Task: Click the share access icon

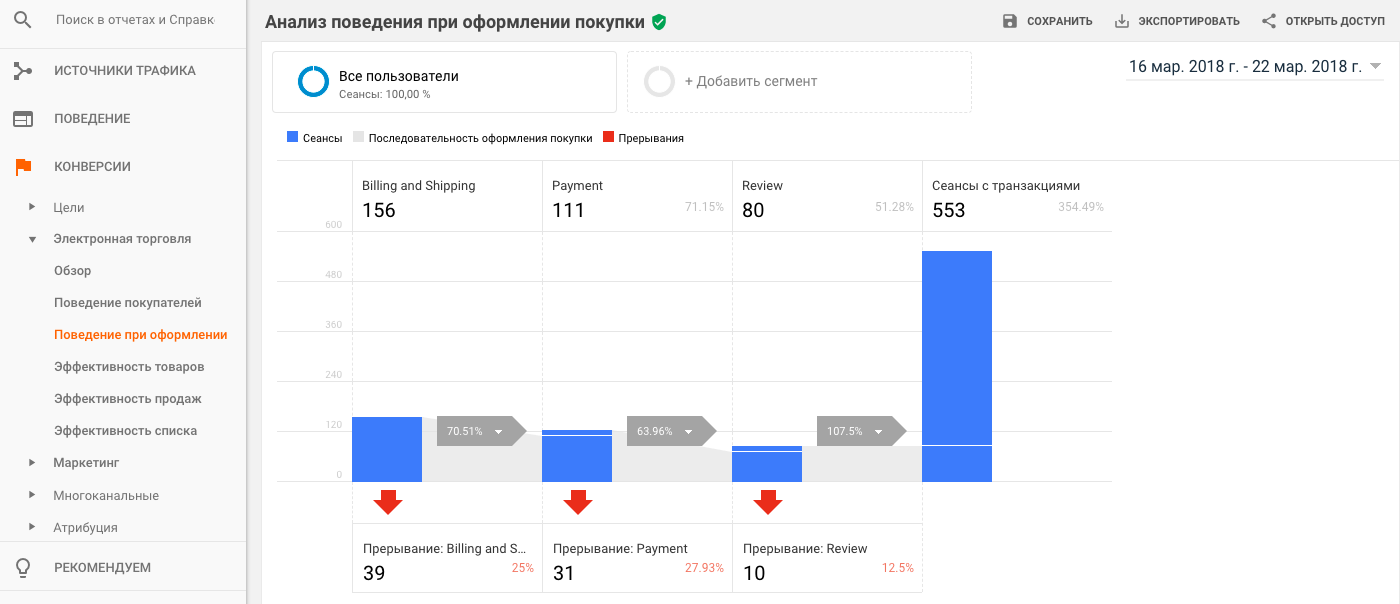Action: [x=1269, y=21]
